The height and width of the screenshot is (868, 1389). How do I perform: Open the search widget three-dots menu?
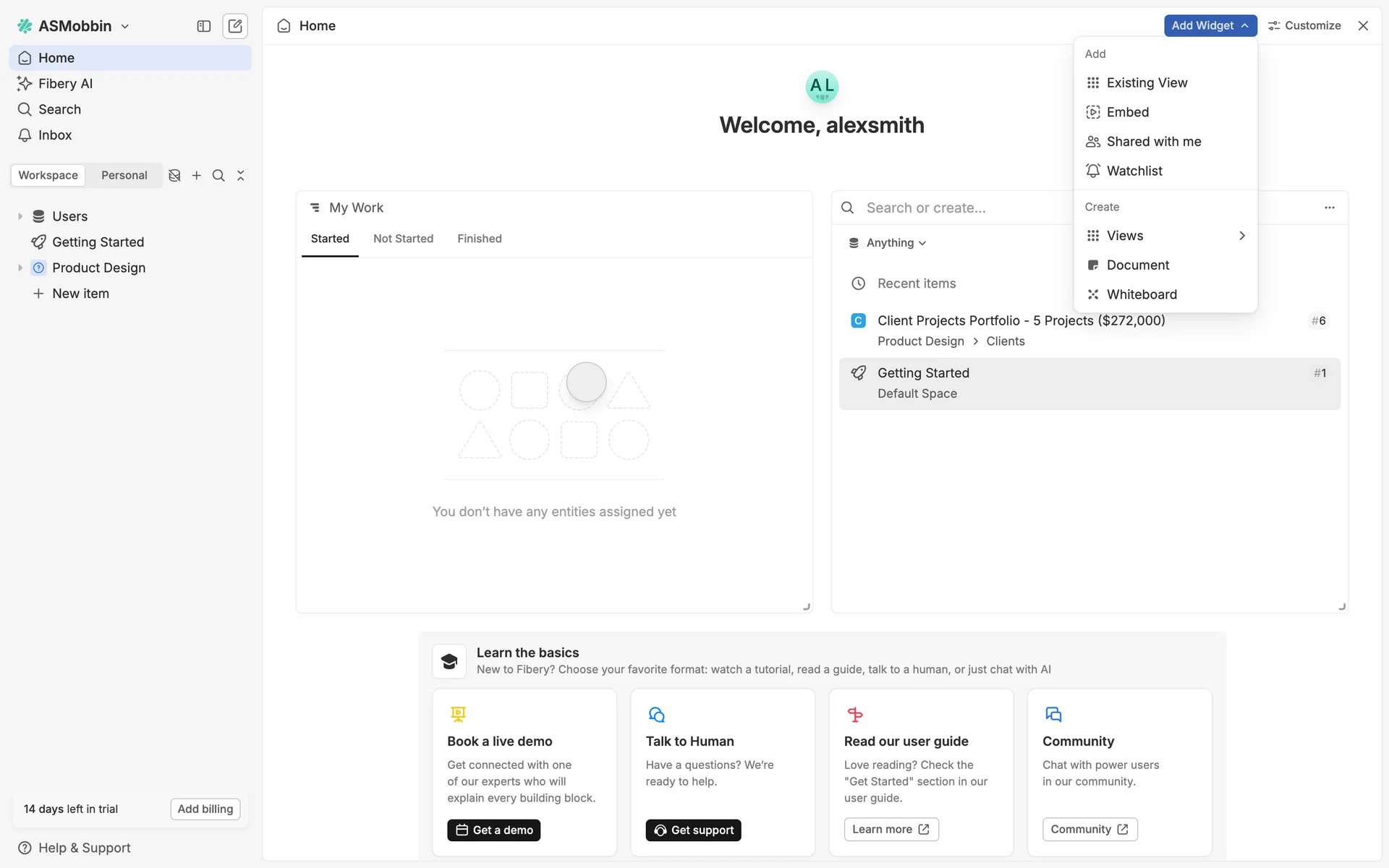tap(1329, 208)
